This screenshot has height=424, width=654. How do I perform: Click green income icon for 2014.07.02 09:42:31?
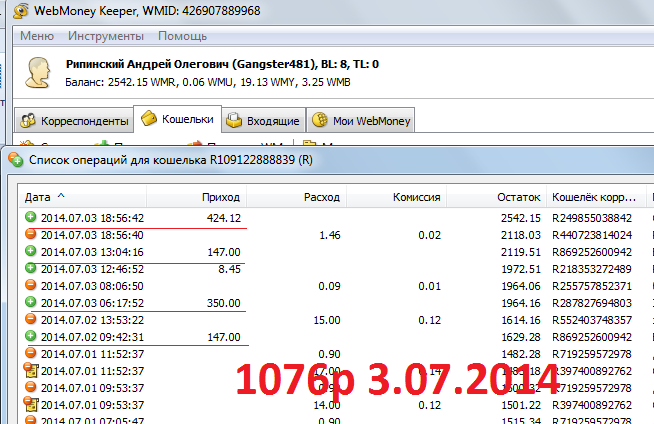(30, 336)
